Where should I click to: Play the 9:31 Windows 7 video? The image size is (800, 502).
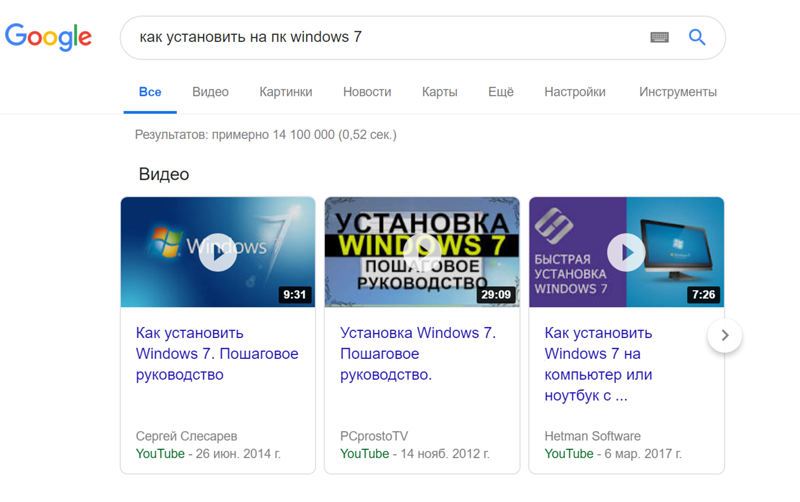[218, 252]
